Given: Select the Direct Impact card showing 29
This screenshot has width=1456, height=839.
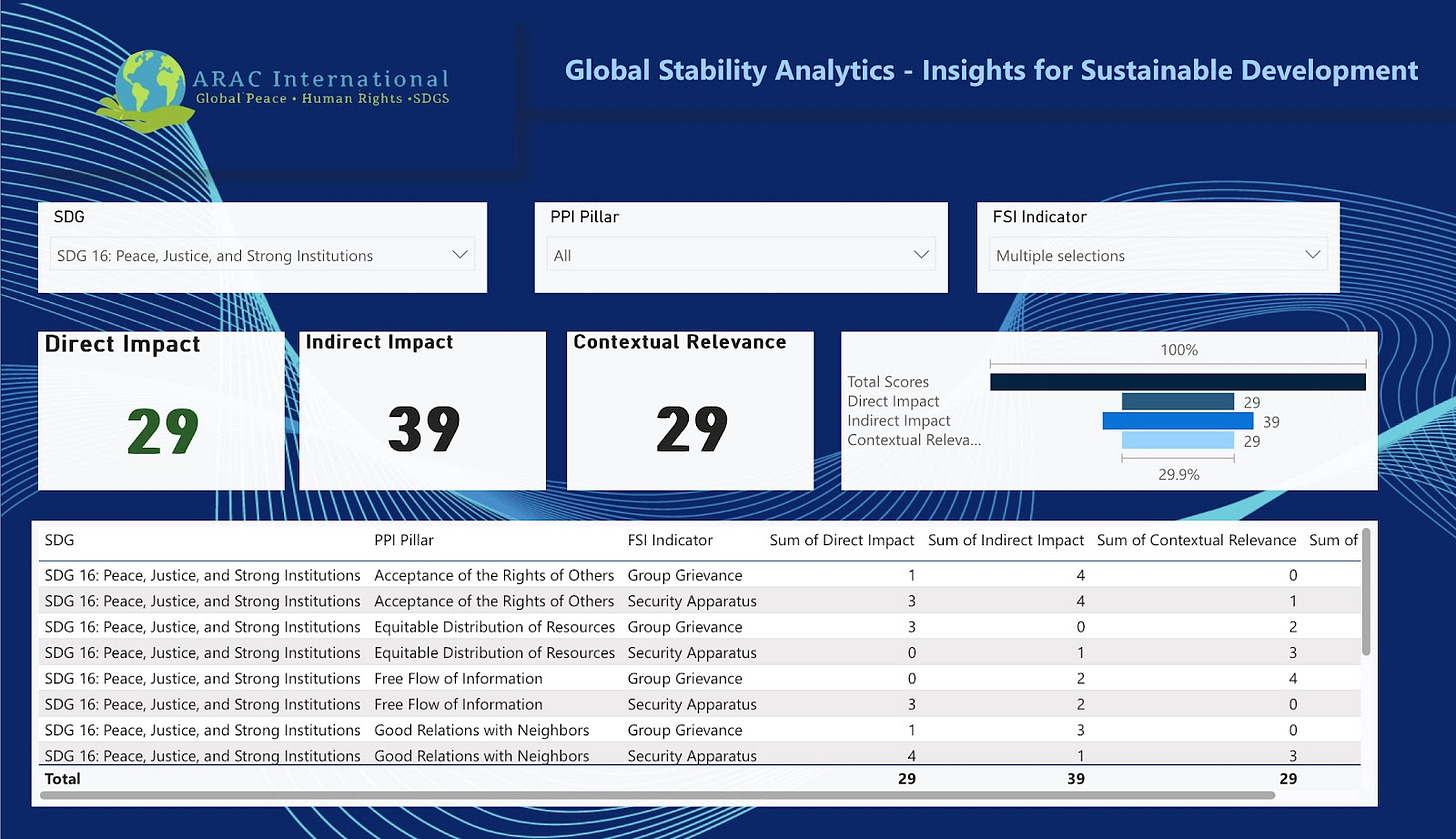Looking at the screenshot, I should point(161,411).
